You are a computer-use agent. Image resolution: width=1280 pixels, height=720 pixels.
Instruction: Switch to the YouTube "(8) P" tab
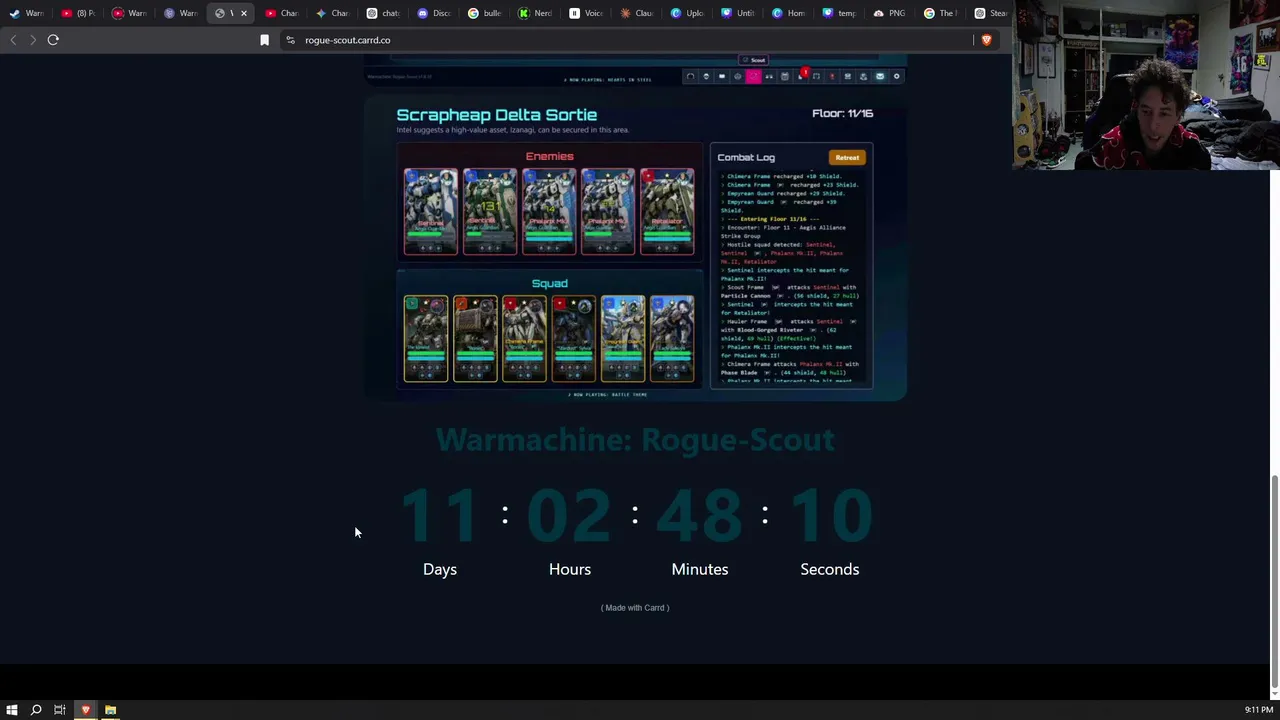point(78,13)
